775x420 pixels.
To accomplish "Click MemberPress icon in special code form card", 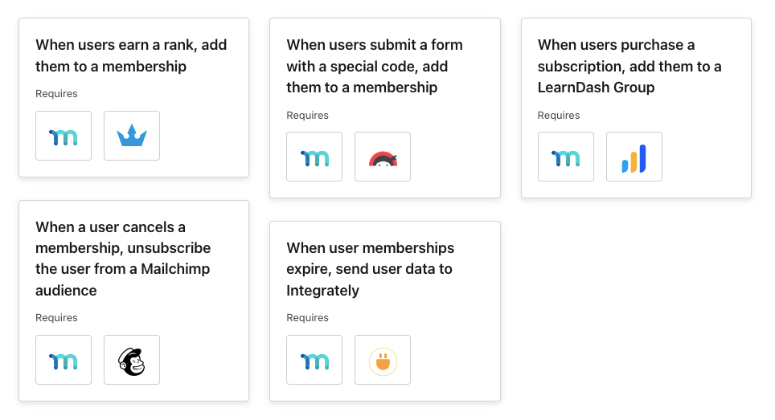I will tap(314, 157).
